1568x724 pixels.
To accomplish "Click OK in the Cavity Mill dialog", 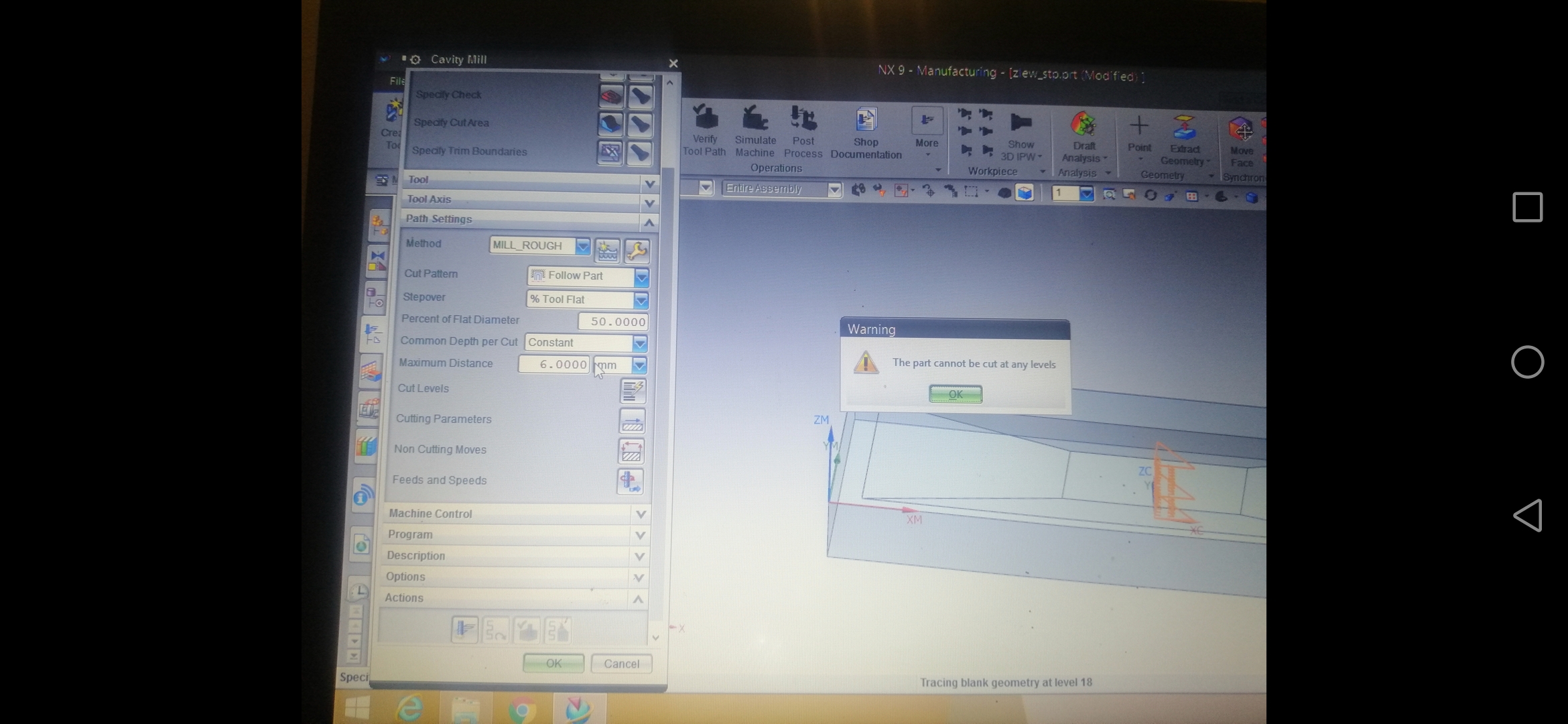I will 553,663.
